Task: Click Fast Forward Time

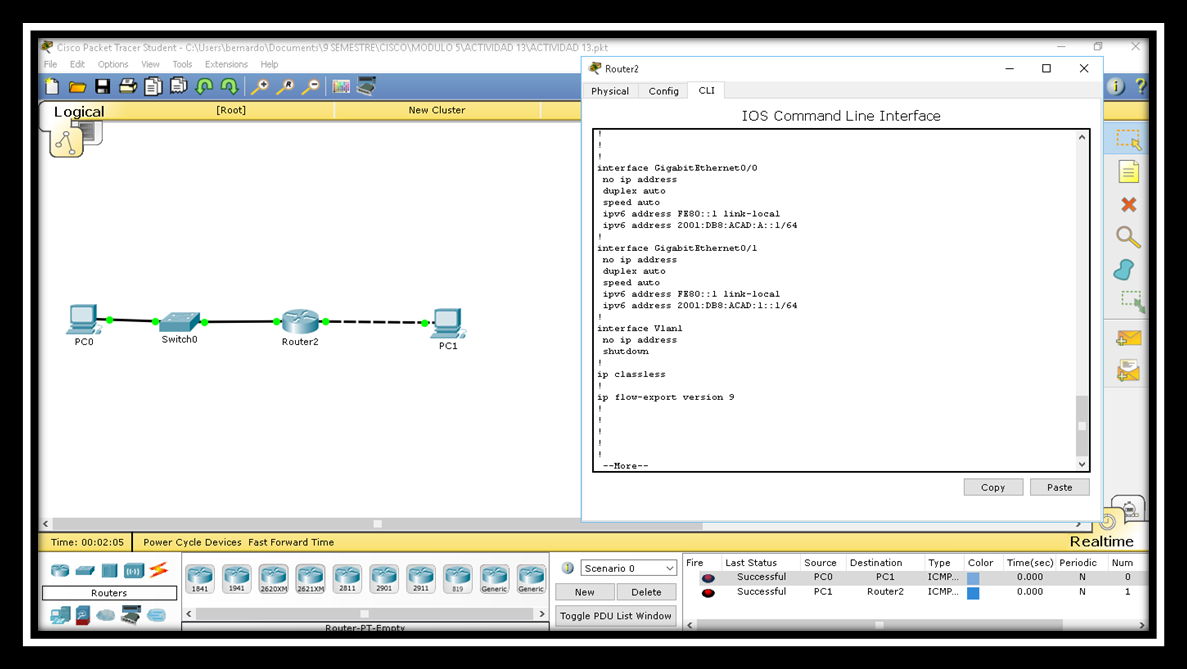Action: 291,542
